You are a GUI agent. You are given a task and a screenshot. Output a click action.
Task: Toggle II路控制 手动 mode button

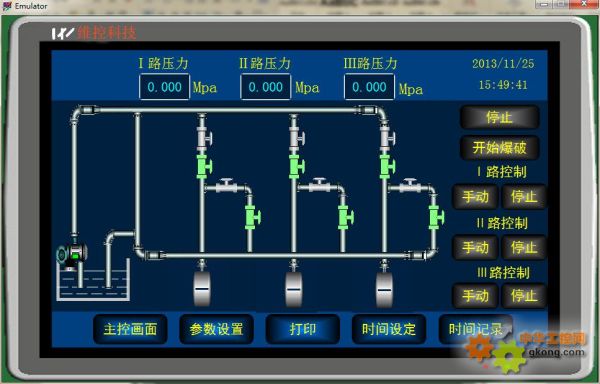[x=475, y=247]
